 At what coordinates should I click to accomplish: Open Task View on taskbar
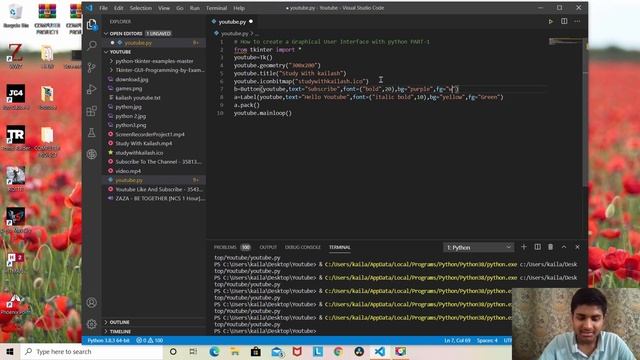click(193, 351)
